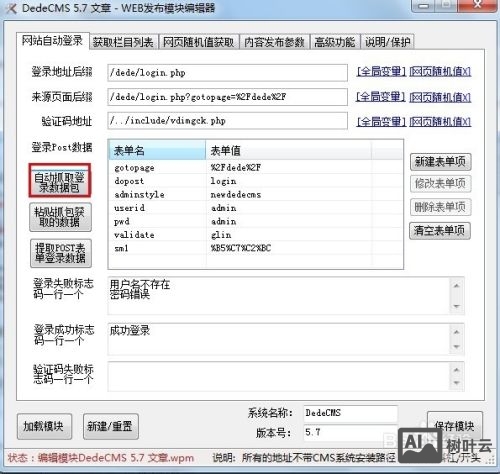Click up arrow of 验证码失败标志码 scrollbar
Screen dimensions: 500x474
click(x=457, y=370)
